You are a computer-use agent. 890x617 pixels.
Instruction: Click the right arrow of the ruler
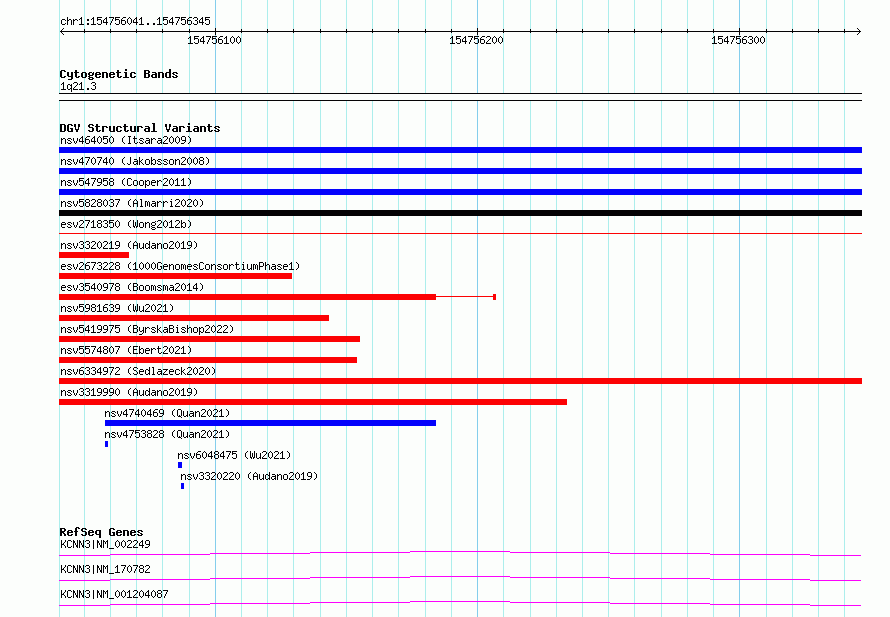tap(859, 31)
